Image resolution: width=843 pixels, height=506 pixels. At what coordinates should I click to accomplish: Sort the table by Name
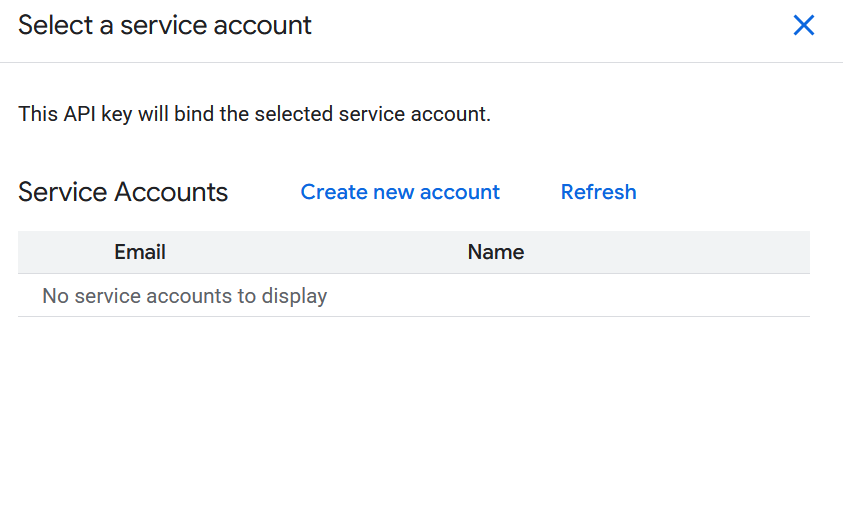495,252
